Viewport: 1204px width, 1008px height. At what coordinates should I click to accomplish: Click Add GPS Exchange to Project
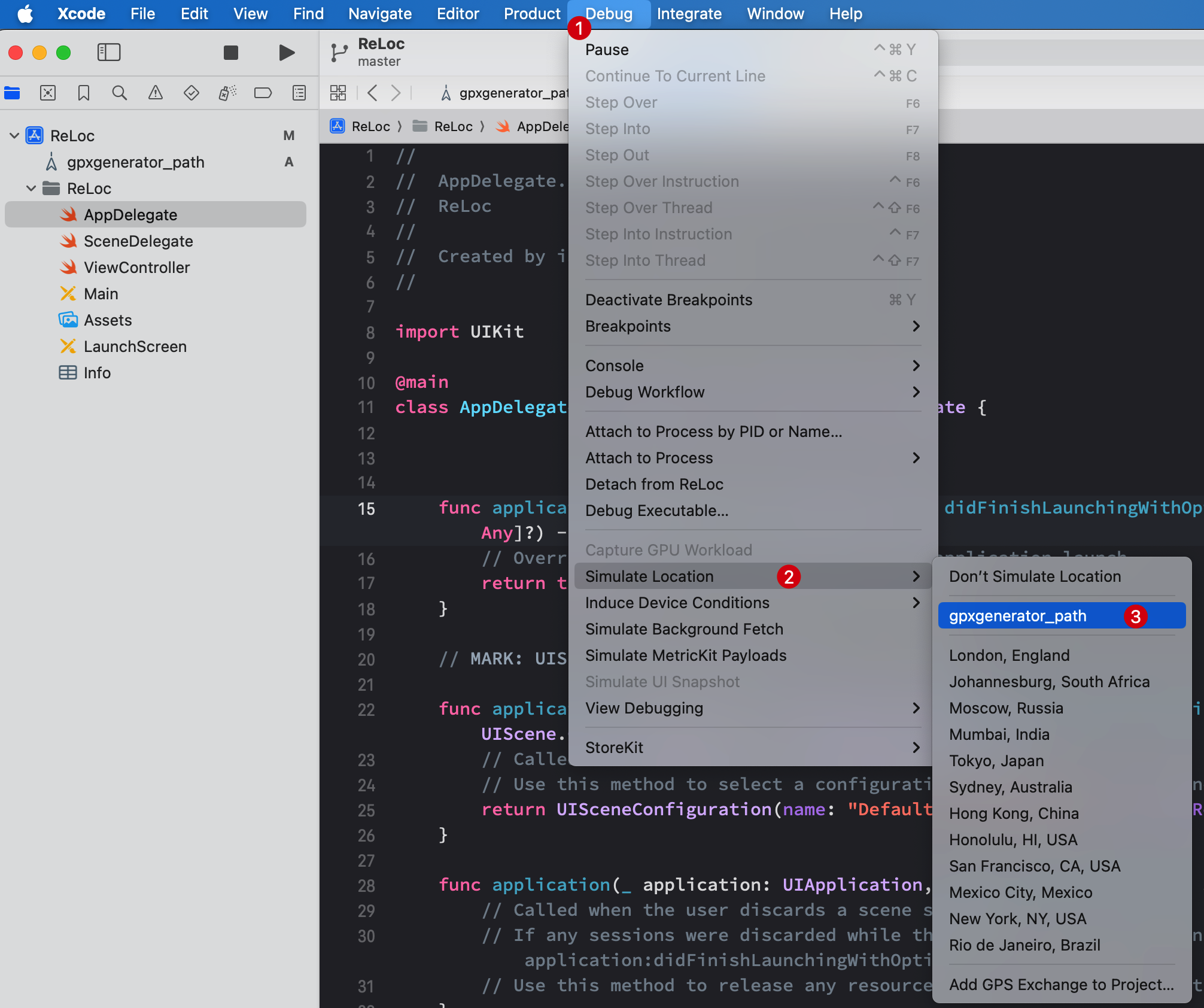[x=1061, y=985]
